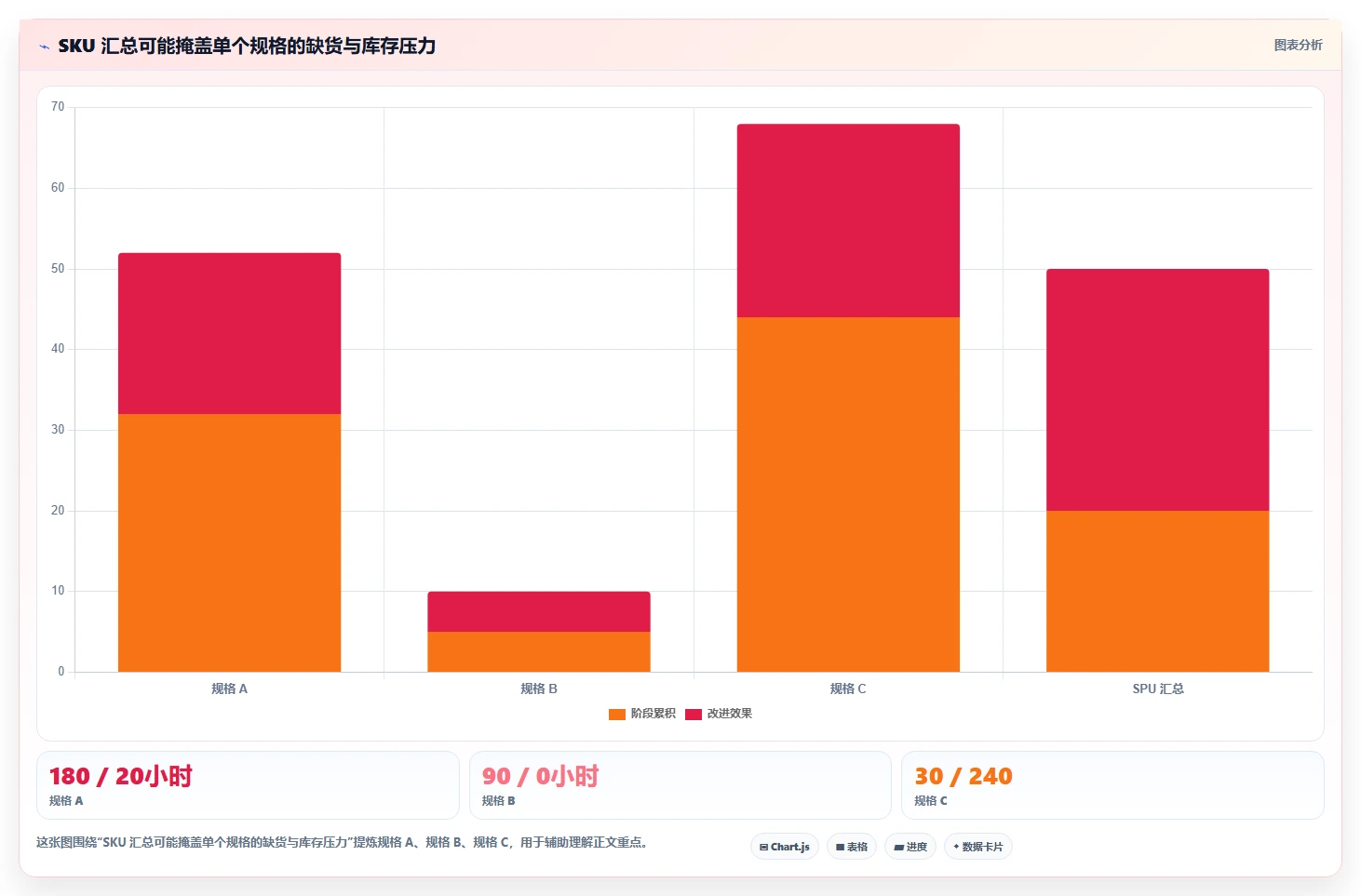Image resolution: width=1361 pixels, height=896 pixels.
Task: Click the chart title SKU 汇总可能掩盖单个规格的缺货与库存压力
Action: (247, 46)
